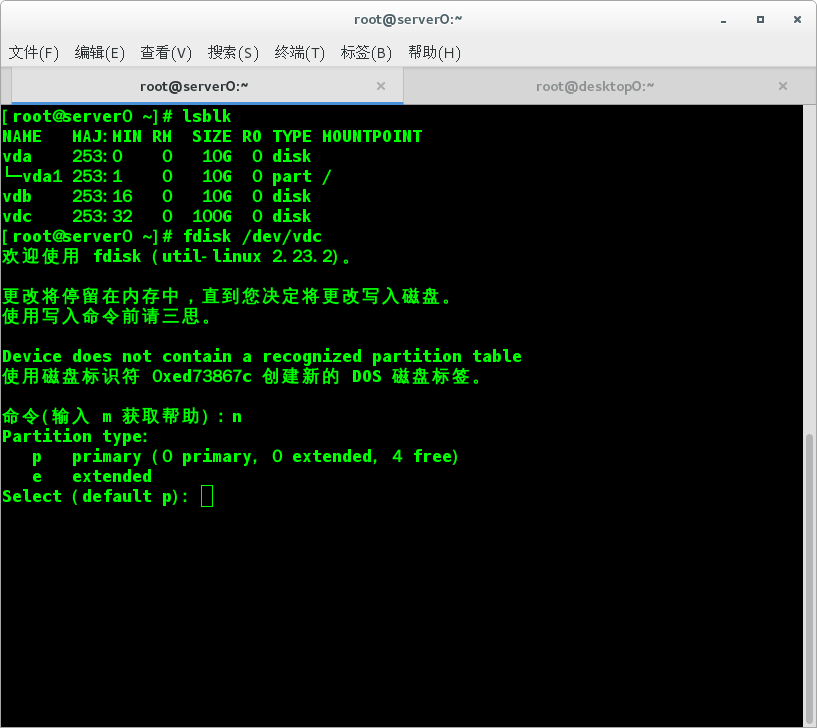Maximize the terminal window

click(x=760, y=20)
